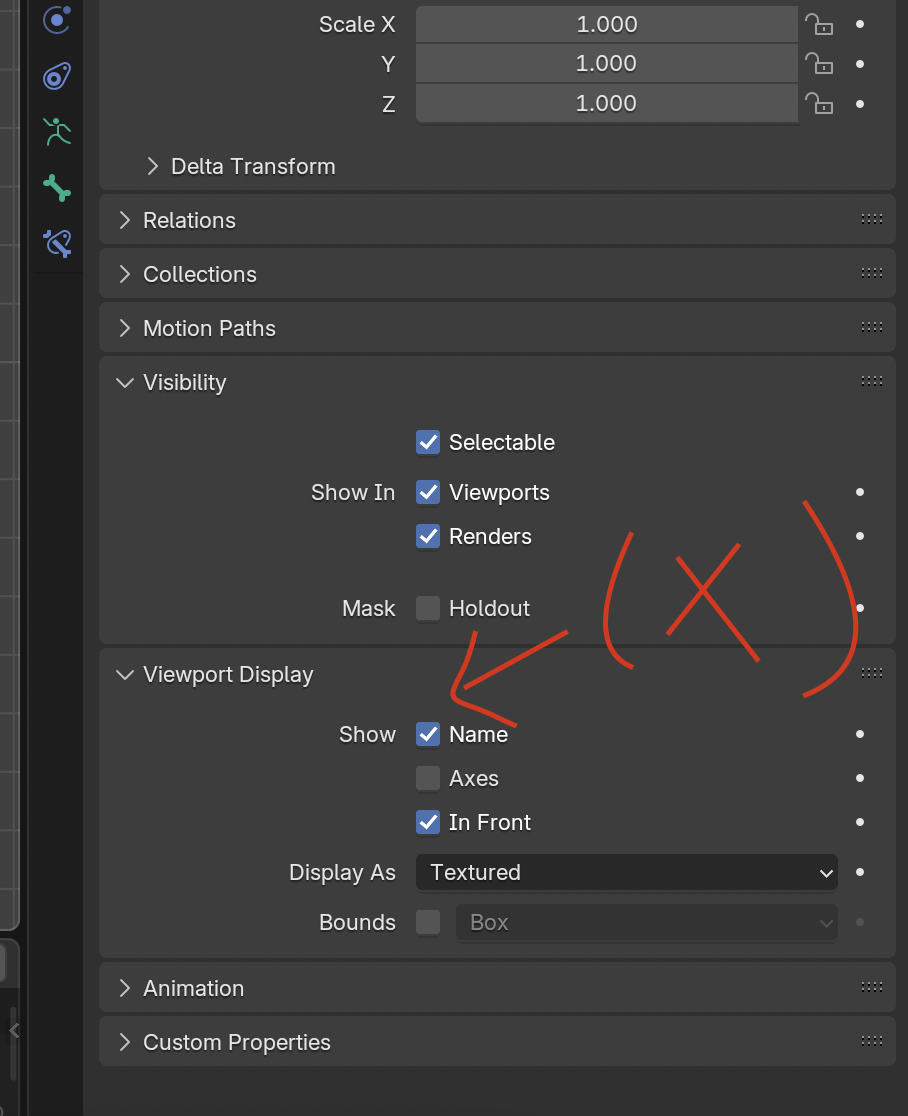The width and height of the screenshot is (908, 1116).
Task: Grab the Custom Properties panel drag grip
Action: coord(872,1041)
